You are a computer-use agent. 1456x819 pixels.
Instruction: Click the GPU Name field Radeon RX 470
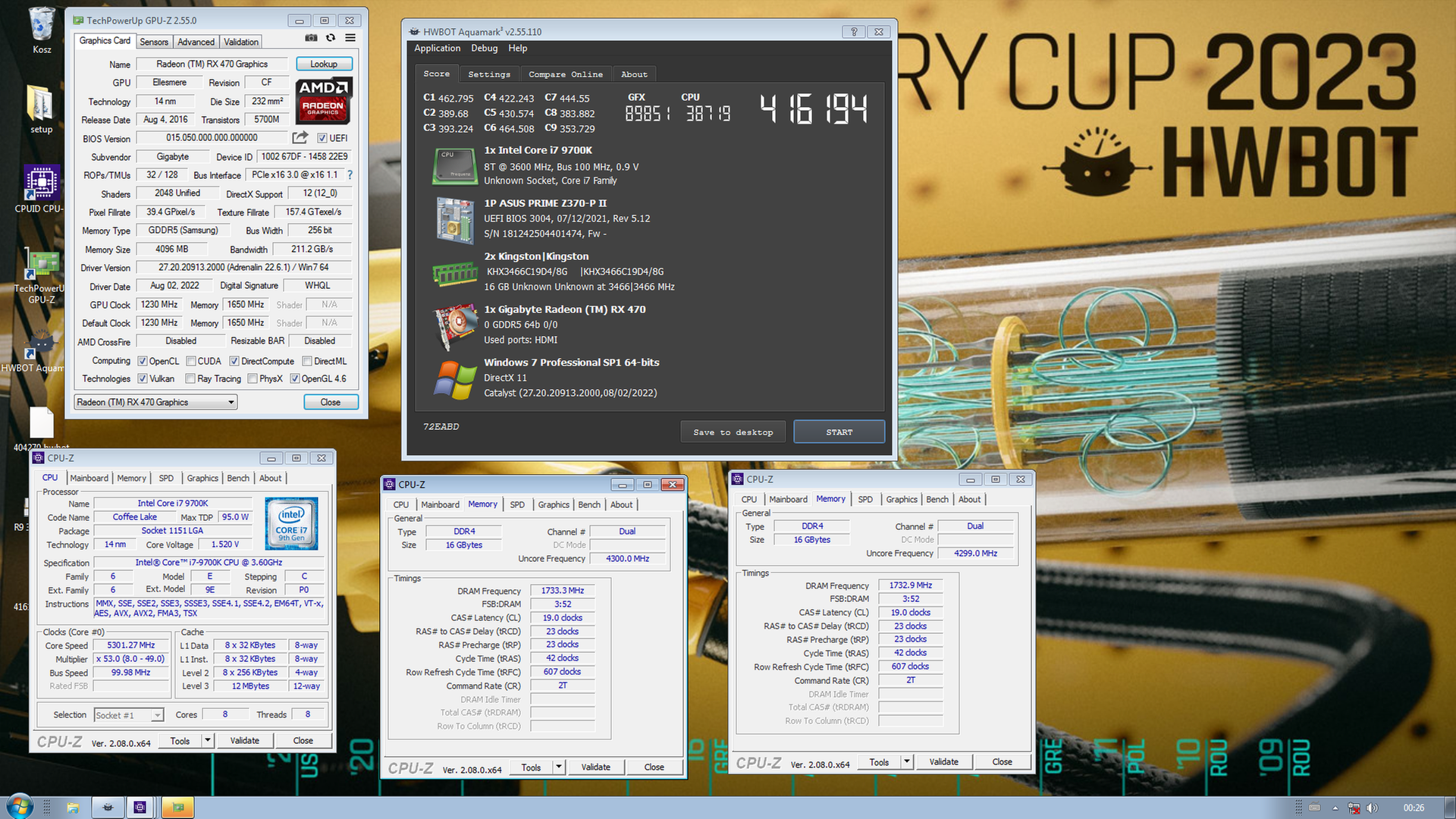click(x=212, y=64)
